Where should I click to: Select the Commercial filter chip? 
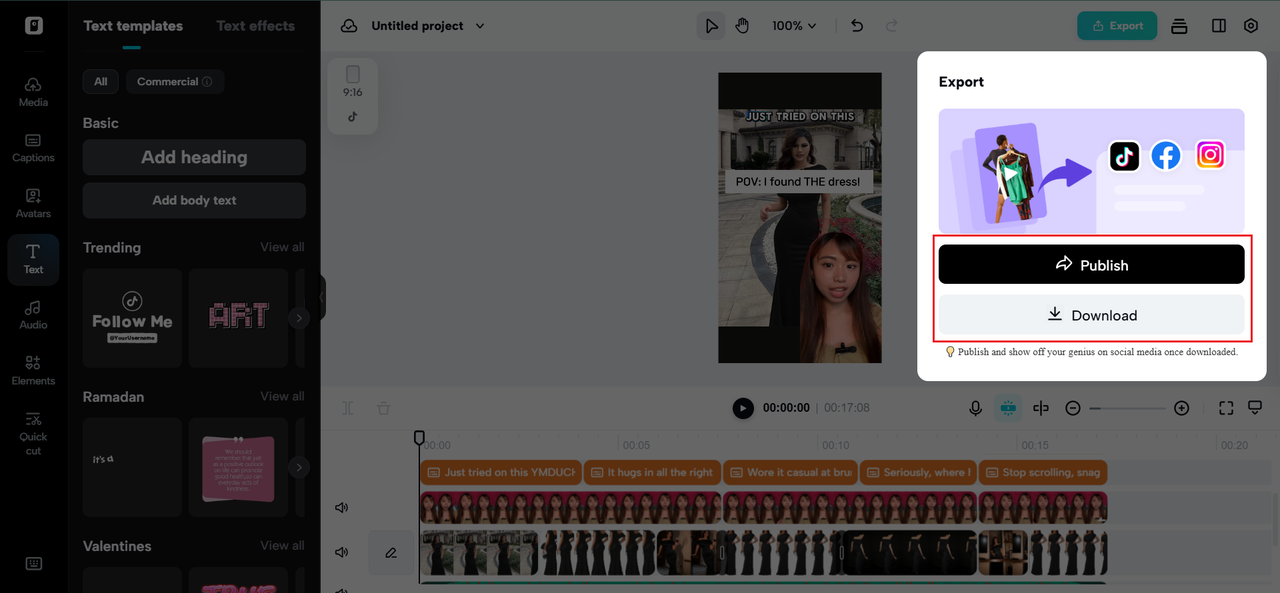175,82
